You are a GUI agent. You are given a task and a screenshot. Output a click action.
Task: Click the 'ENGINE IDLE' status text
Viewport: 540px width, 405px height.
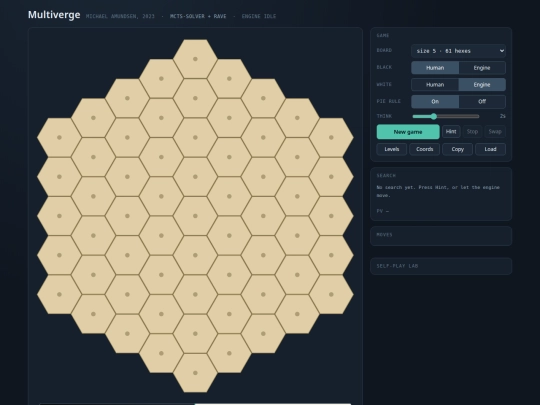coord(259,16)
